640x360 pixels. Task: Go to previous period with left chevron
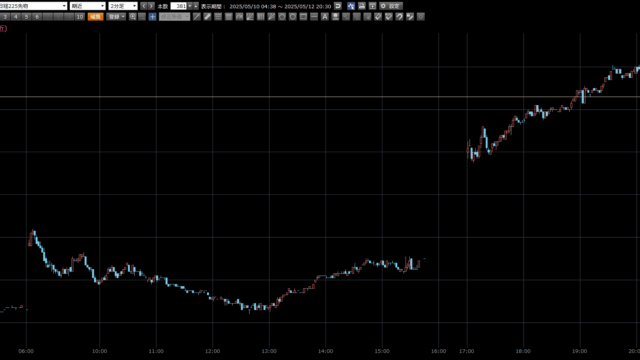tap(144, 6)
